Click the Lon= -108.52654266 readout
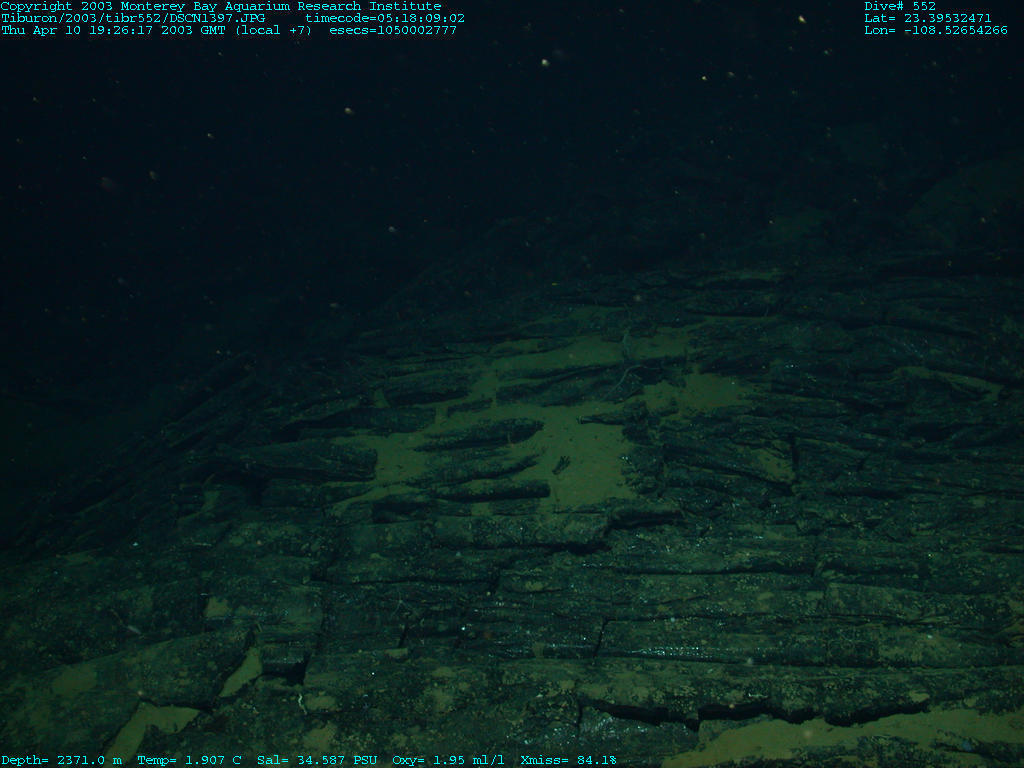The height and width of the screenshot is (768, 1024). click(936, 30)
